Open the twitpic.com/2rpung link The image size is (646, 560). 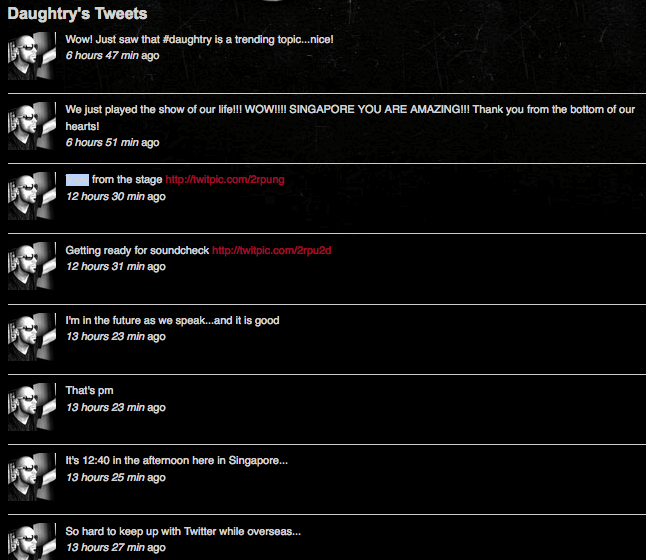click(225, 180)
